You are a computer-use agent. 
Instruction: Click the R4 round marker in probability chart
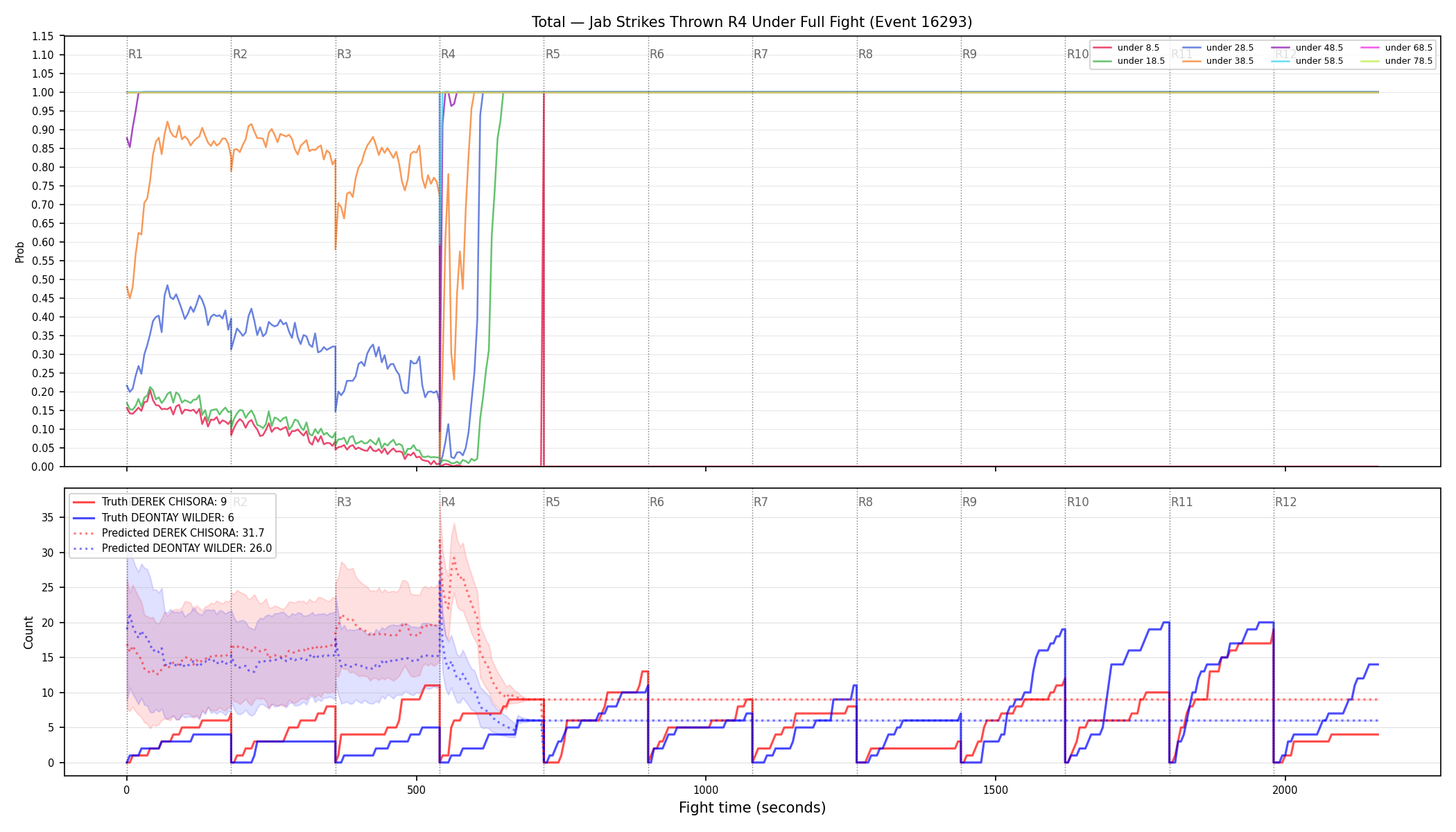coord(448,54)
